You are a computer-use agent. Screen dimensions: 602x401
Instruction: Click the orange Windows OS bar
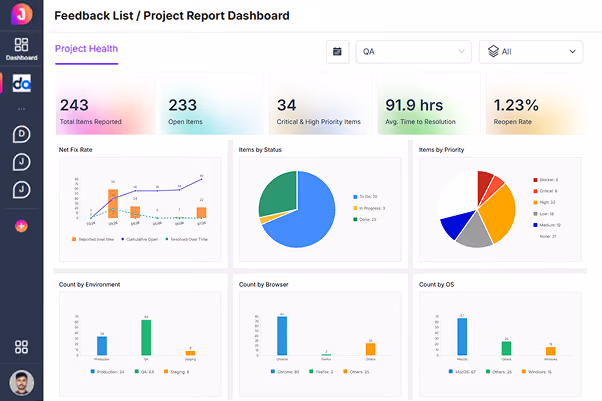pyautogui.click(x=551, y=351)
